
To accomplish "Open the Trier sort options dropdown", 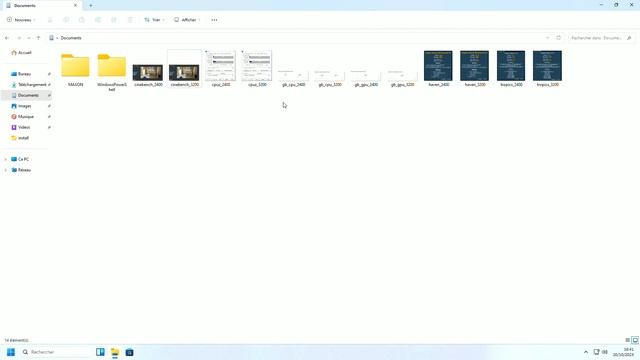I will pos(154,20).
